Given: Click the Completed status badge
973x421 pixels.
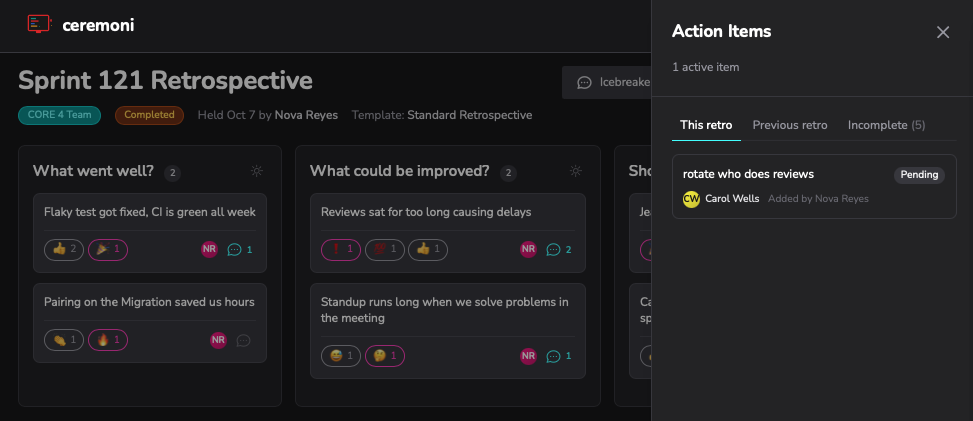Looking at the screenshot, I should [x=149, y=115].
